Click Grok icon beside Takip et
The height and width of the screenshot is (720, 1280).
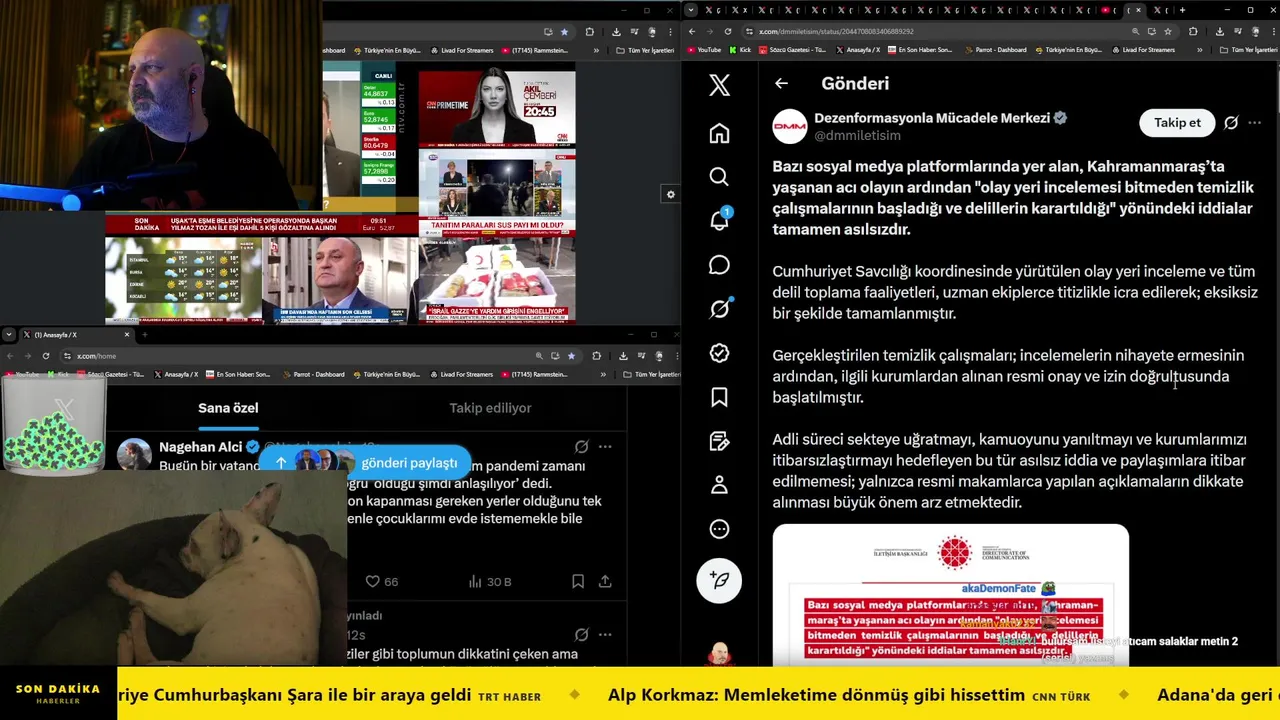pos(1231,123)
